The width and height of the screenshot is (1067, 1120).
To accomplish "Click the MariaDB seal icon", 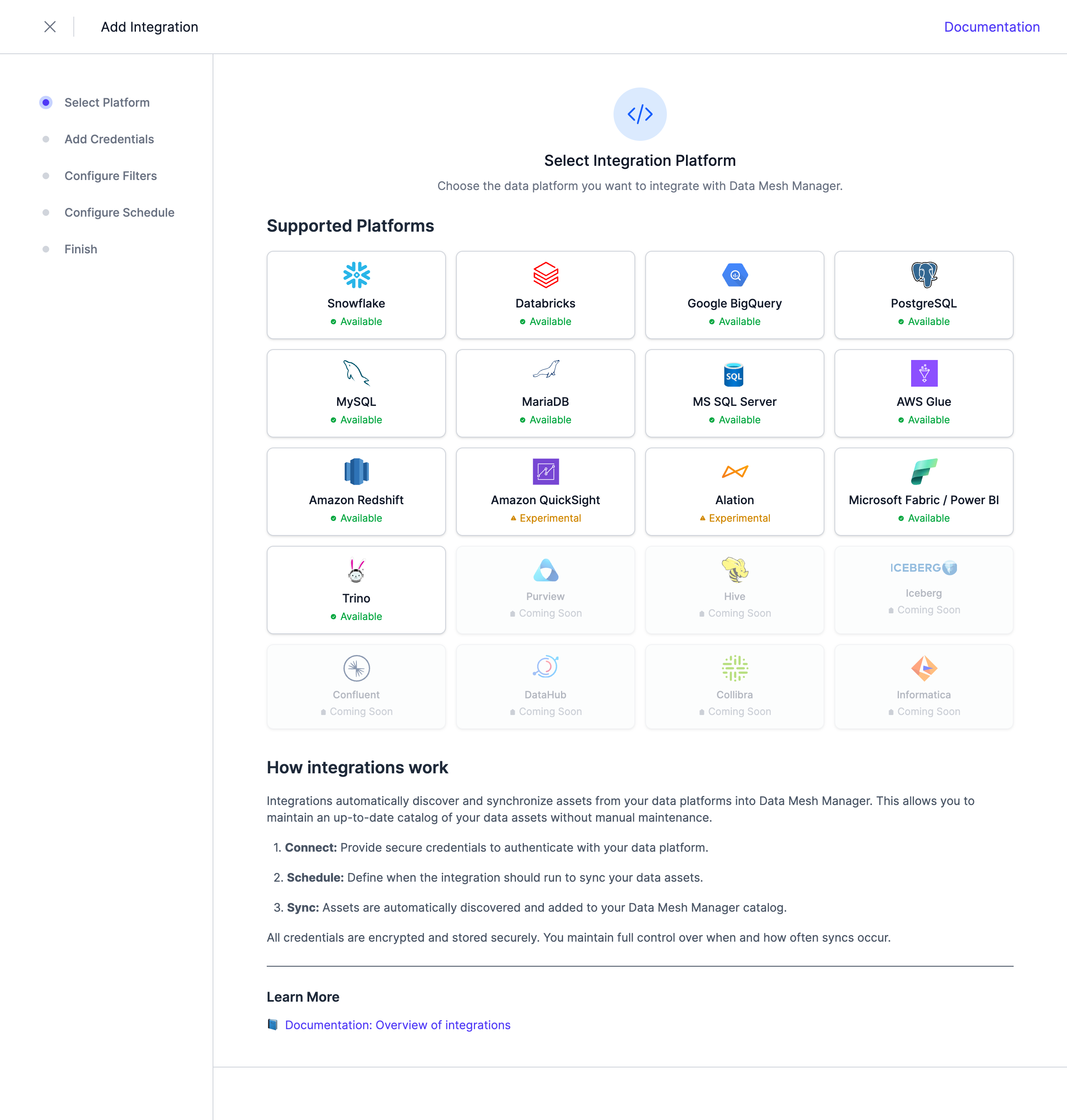I will 546,370.
